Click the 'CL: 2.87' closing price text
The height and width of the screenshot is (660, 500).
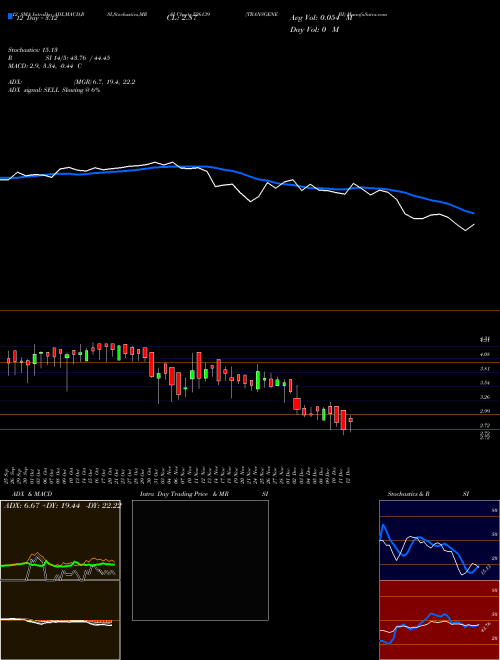[182, 19]
